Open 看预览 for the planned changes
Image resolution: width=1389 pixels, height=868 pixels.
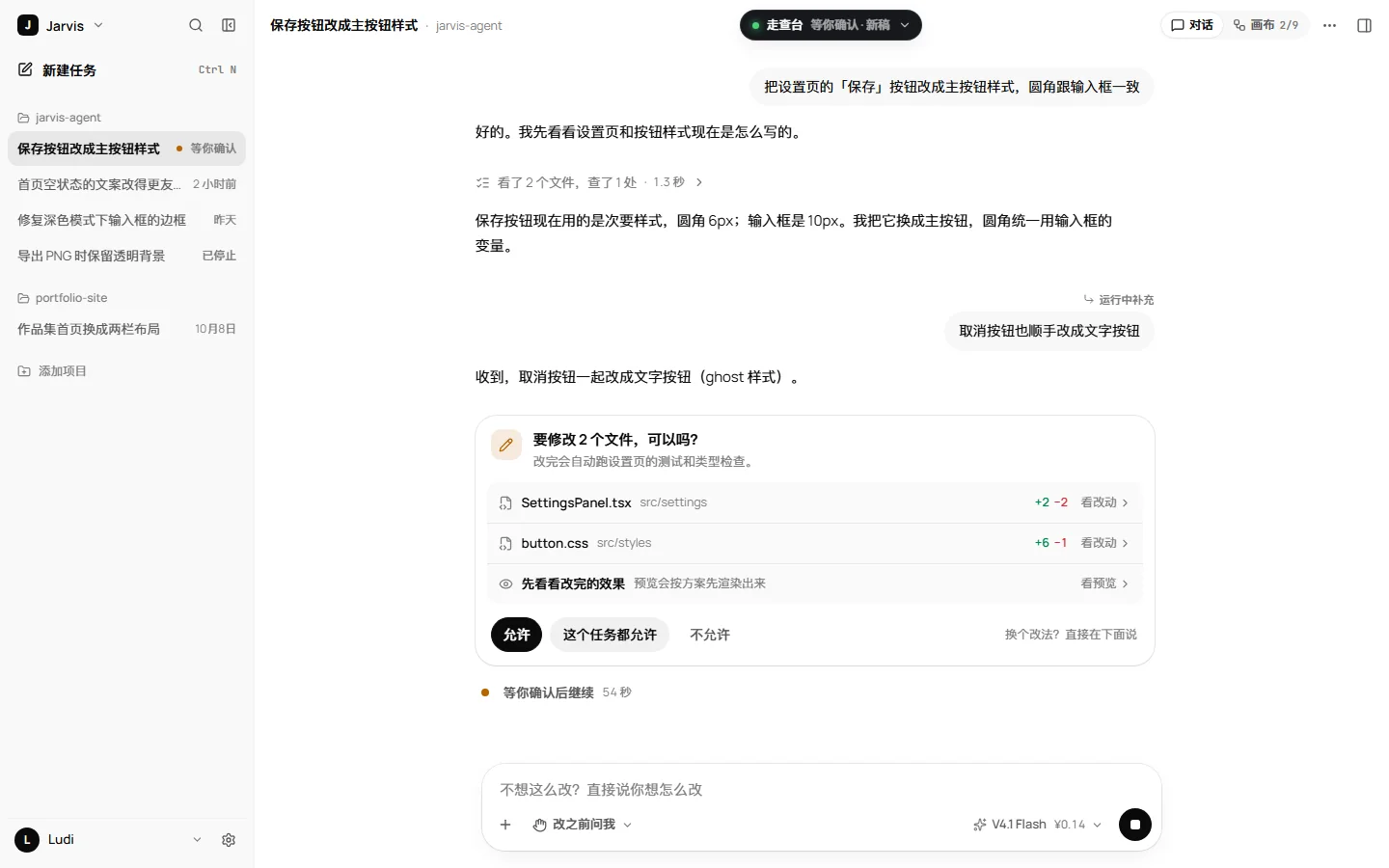1104,583
